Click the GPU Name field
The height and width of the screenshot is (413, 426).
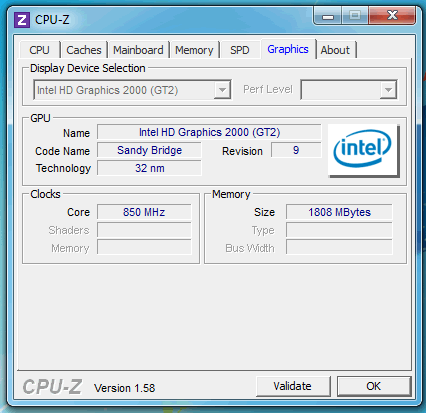[209, 132]
